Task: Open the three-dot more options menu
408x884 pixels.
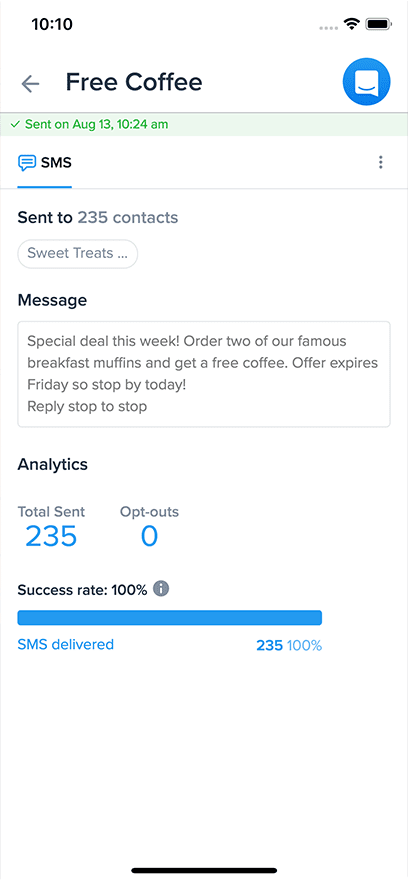Action: tap(381, 162)
